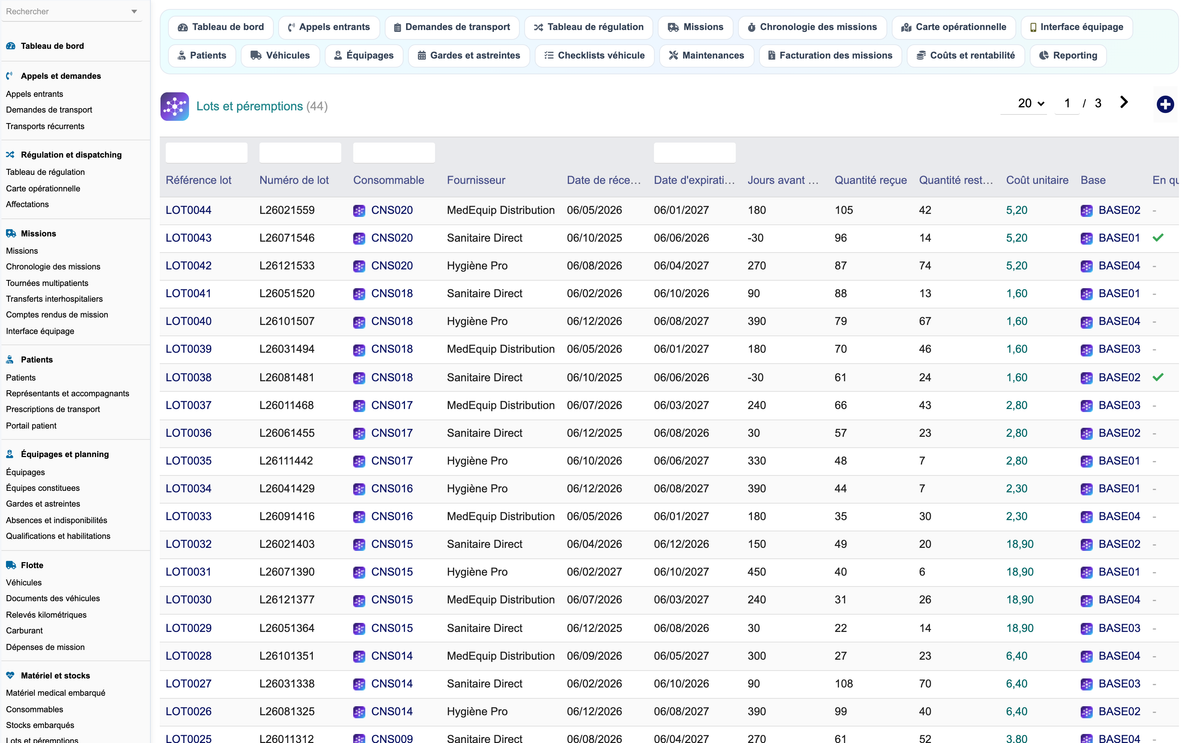Open Patients toolbar button
This screenshot has width=1200, height=743.
[201, 55]
